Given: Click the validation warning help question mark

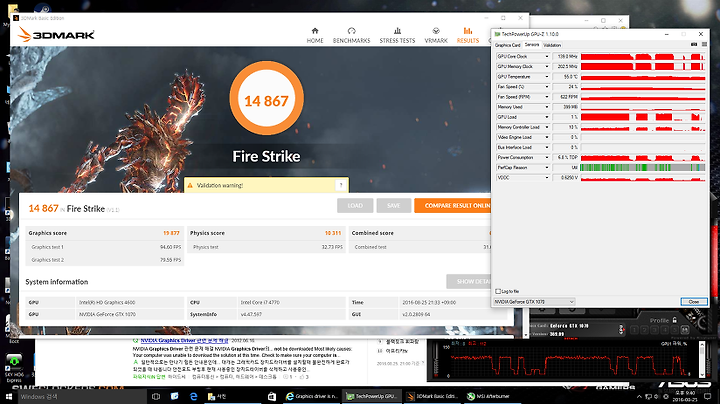Looking at the screenshot, I should [x=341, y=185].
